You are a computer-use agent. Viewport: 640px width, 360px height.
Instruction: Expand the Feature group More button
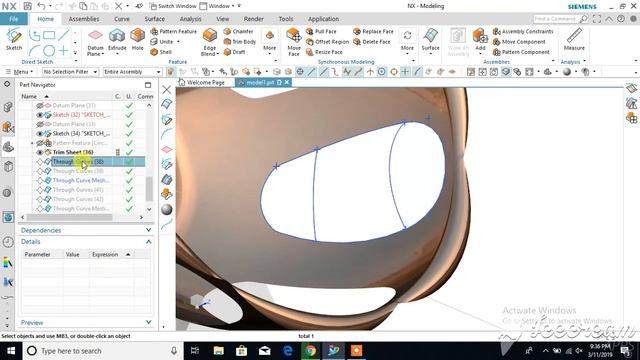[x=269, y=40]
